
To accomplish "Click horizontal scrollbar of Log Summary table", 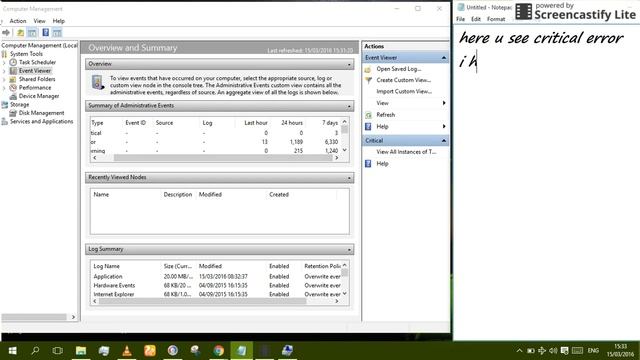I will 202,301.
